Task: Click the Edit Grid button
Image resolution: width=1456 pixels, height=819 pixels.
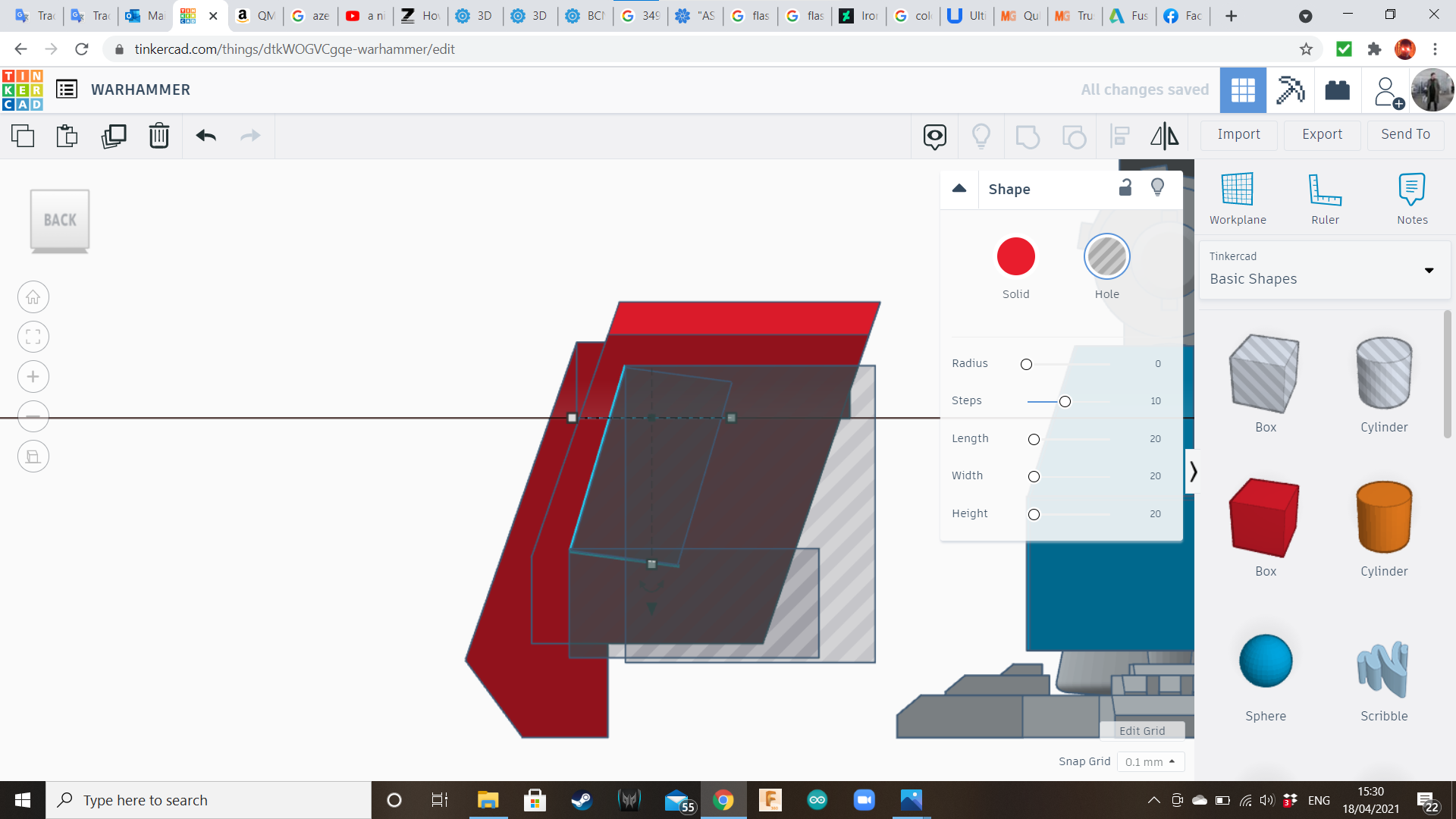Action: [x=1141, y=730]
